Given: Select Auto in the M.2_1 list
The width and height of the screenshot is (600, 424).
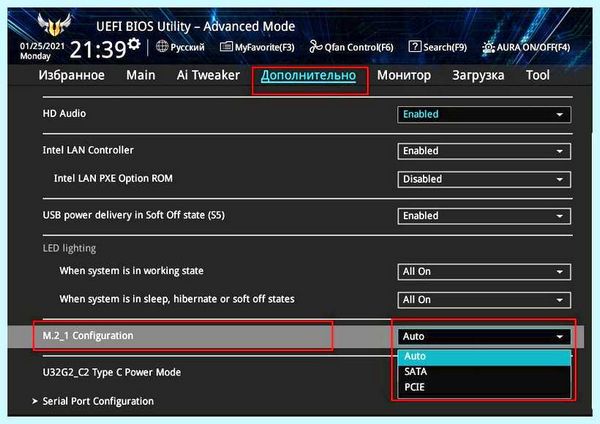Looking at the screenshot, I should (x=484, y=357).
